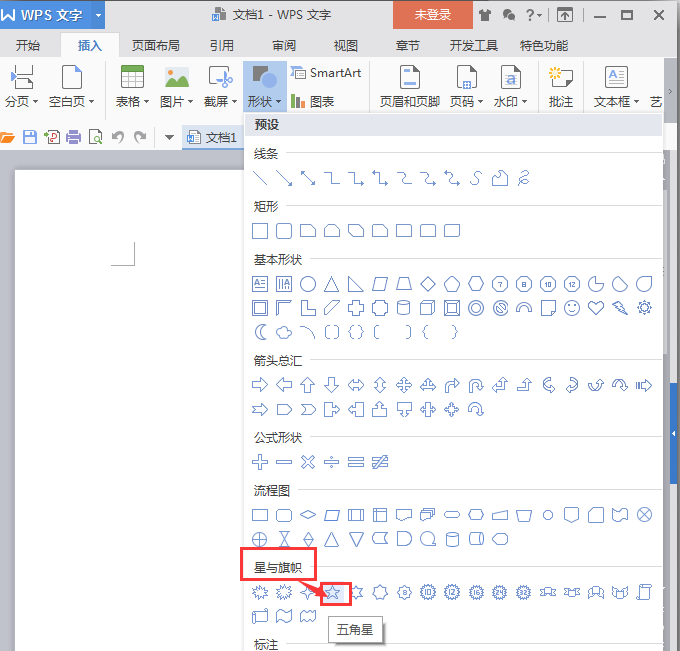Screen dimensions: 680x651
Task: Pick the division sign formula shape
Action: pos(332,462)
